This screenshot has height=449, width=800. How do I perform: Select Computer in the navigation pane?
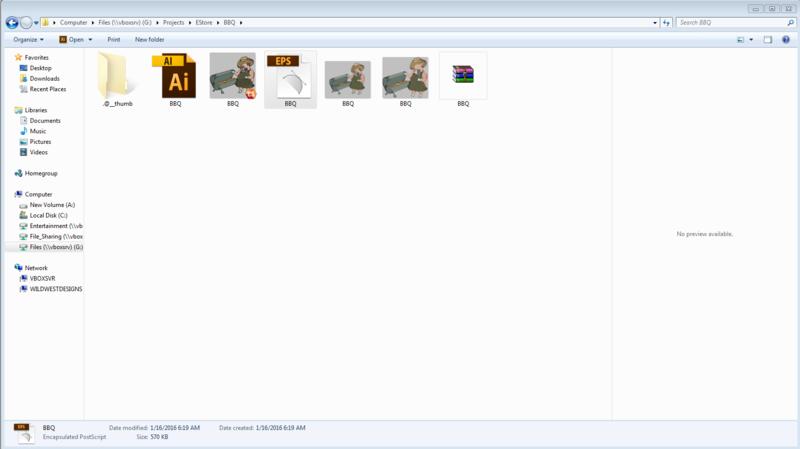click(x=38, y=194)
